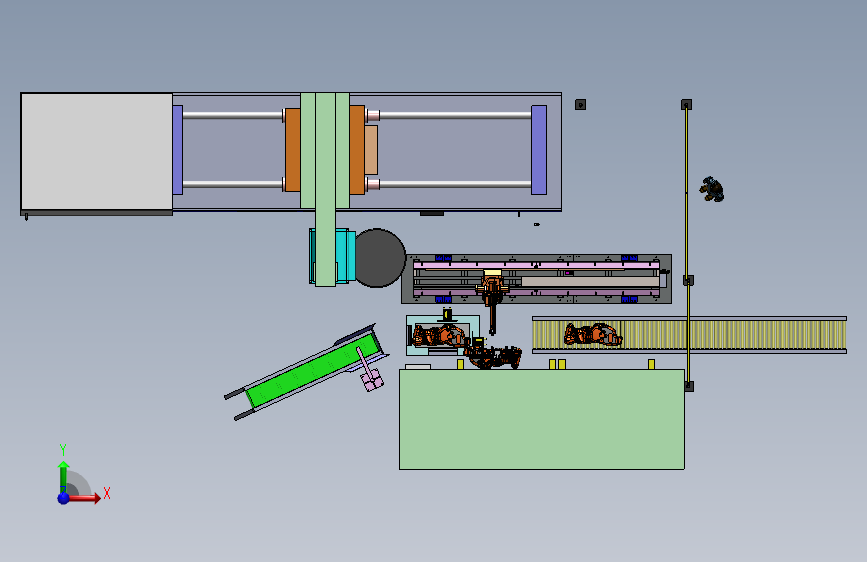Select the upper right tie bar rod
867x562 pixels.
pyautogui.click(x=455, y=116)
